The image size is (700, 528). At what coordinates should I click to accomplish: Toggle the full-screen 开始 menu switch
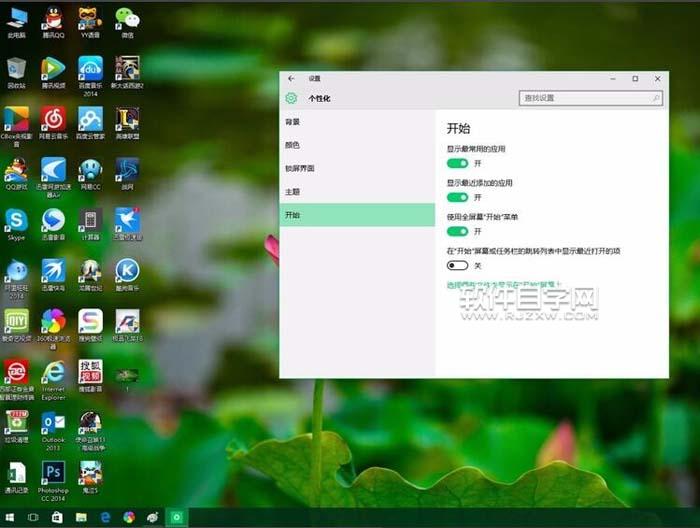click(x=457, y=231)
